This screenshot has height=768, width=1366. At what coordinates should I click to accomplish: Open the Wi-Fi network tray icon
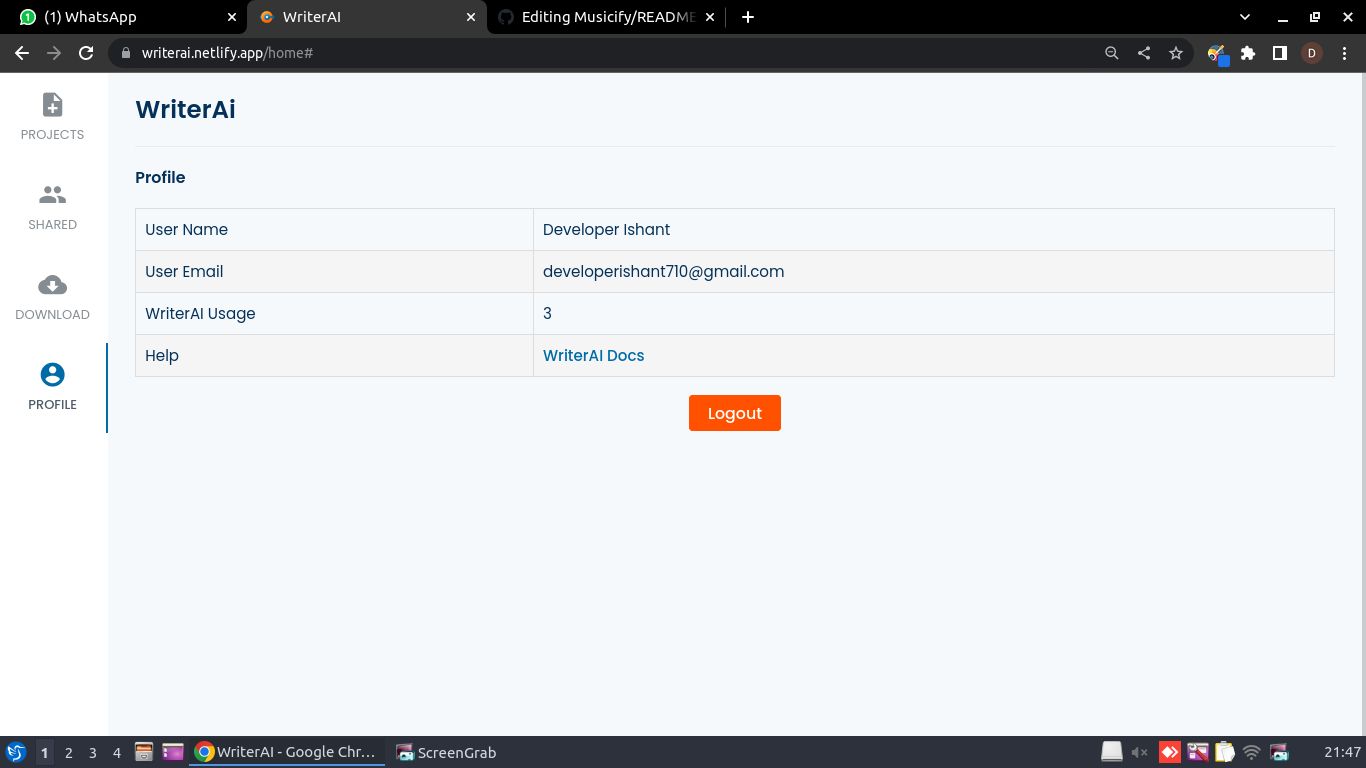click(1252, 752)
